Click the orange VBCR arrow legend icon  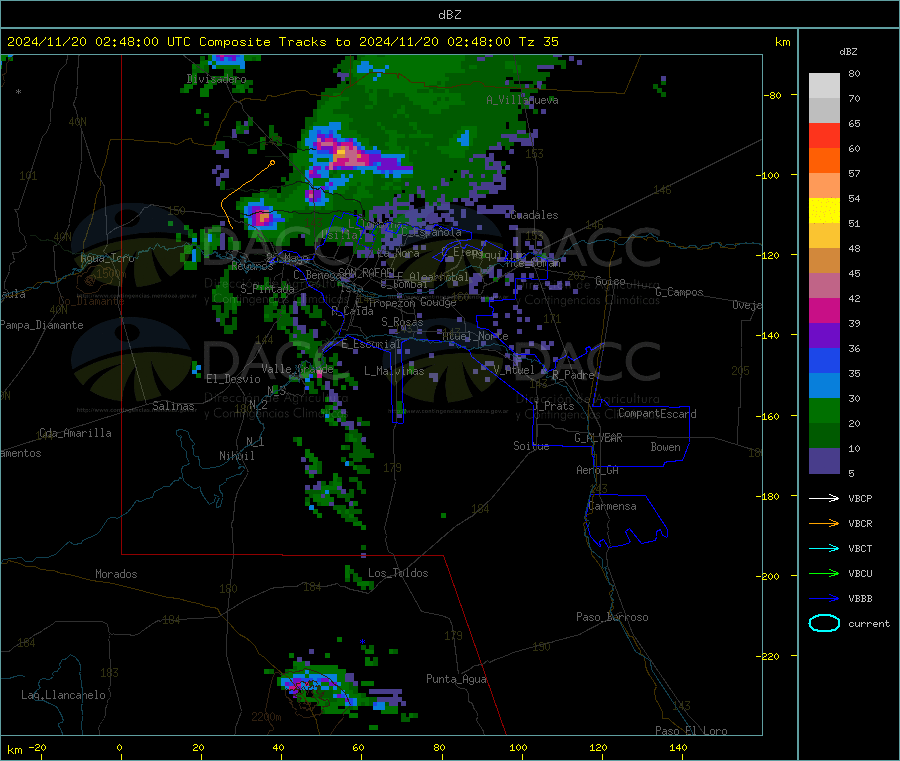coord(824,523)
